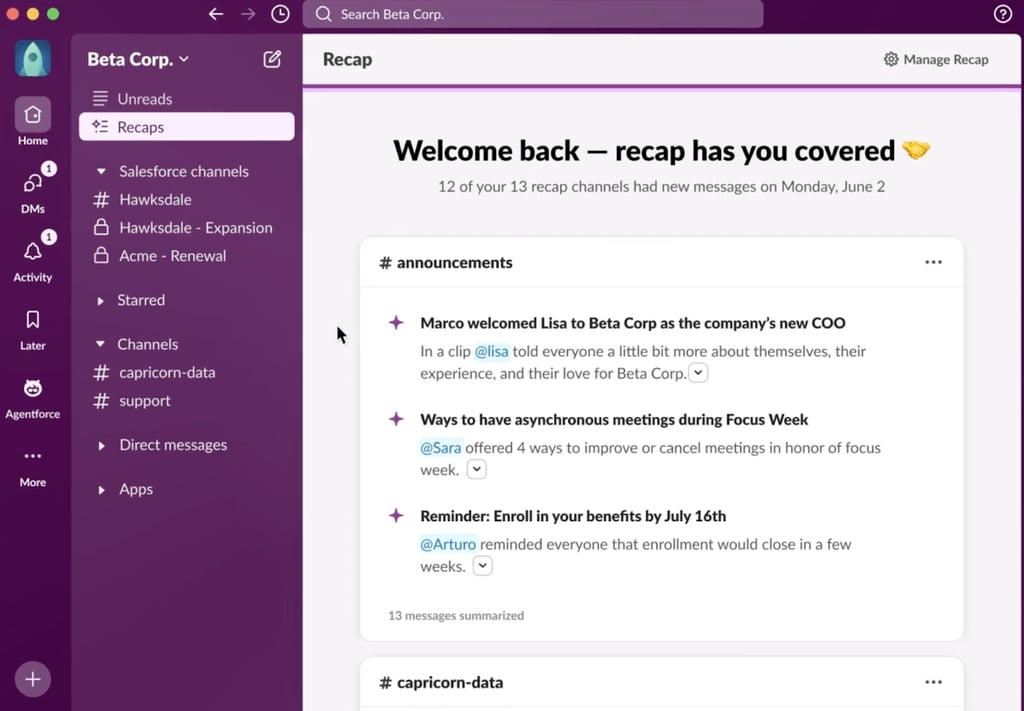Select the Unreads view
This screenshot has height=711, width=1024.
[147, 98]
